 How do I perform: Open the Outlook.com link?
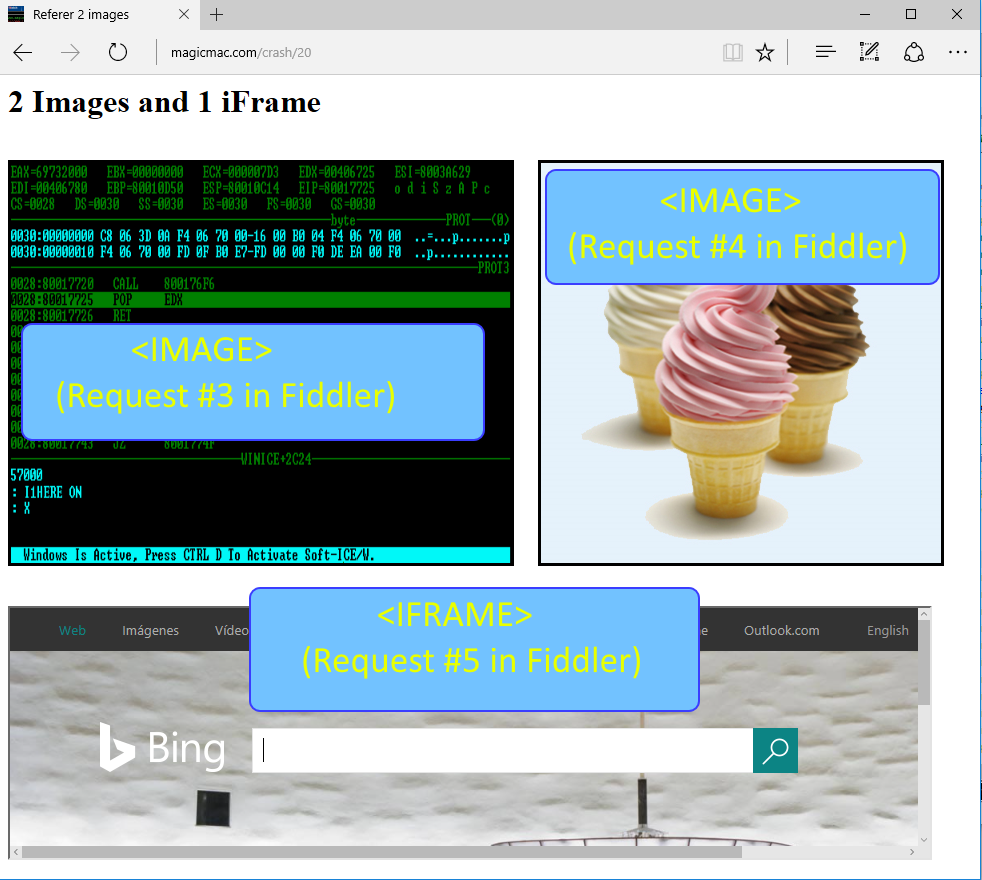(x=781, y=630)
